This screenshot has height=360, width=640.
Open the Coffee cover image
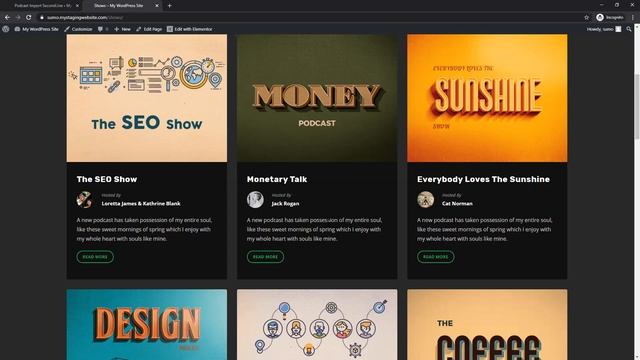point(487,325)
